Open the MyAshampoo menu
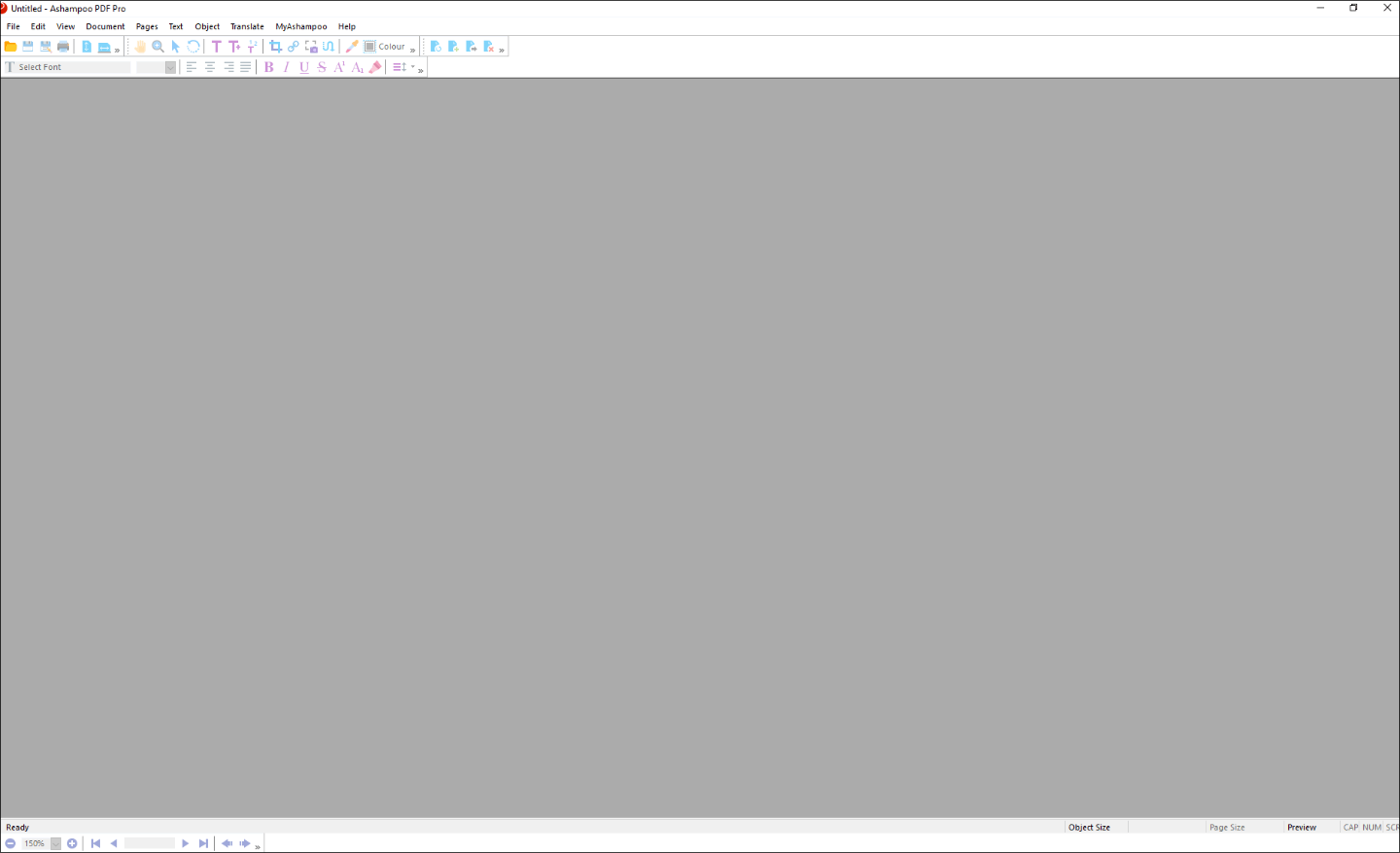Image resolution: width=1400 pixels, height=853 pixels. point(301,26)
